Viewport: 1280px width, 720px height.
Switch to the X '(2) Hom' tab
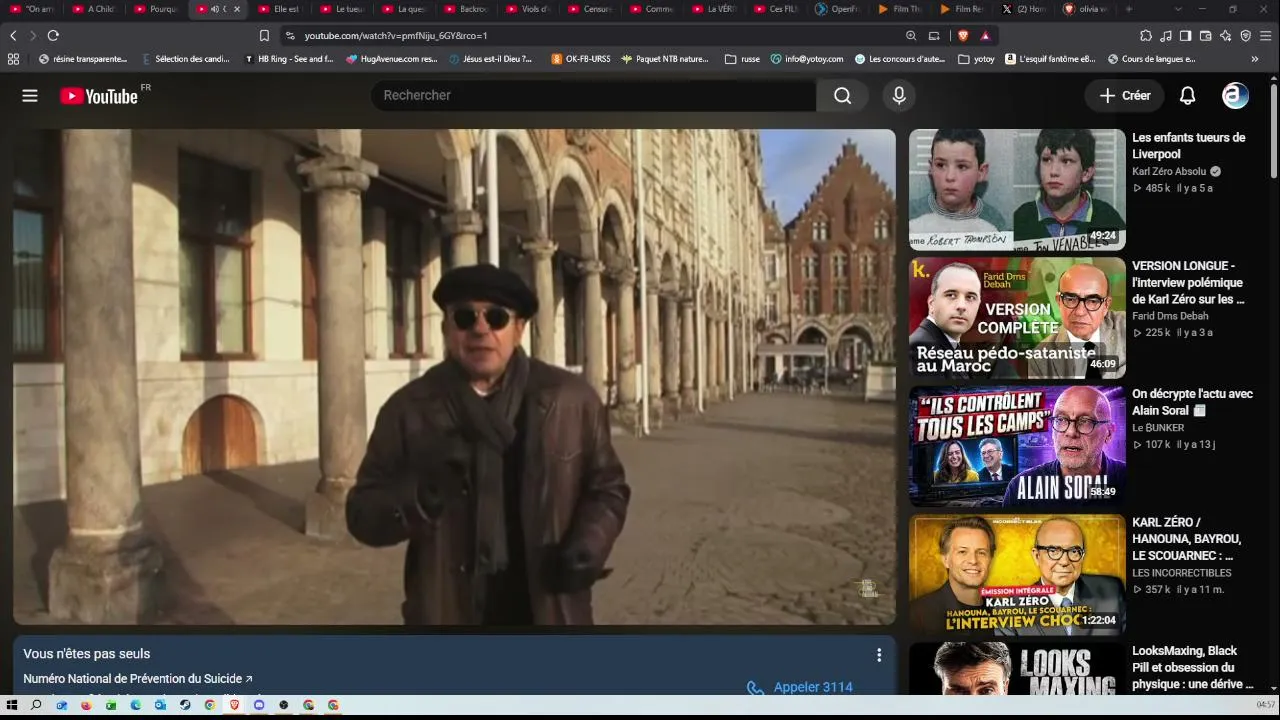click(x=1026, y=9)
